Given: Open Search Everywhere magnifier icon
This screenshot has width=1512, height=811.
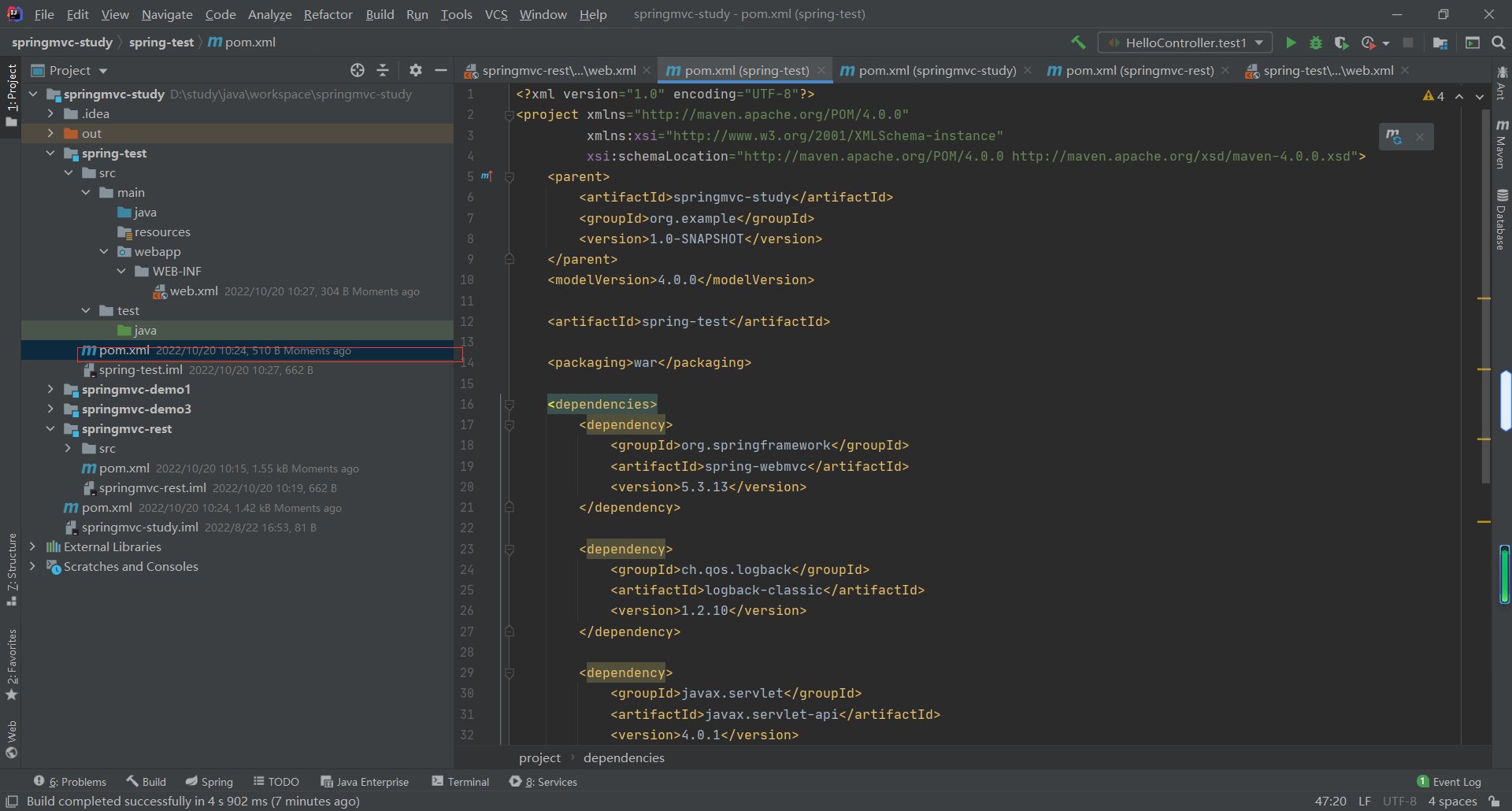Looking at the screenshot, I should 1499,43.
